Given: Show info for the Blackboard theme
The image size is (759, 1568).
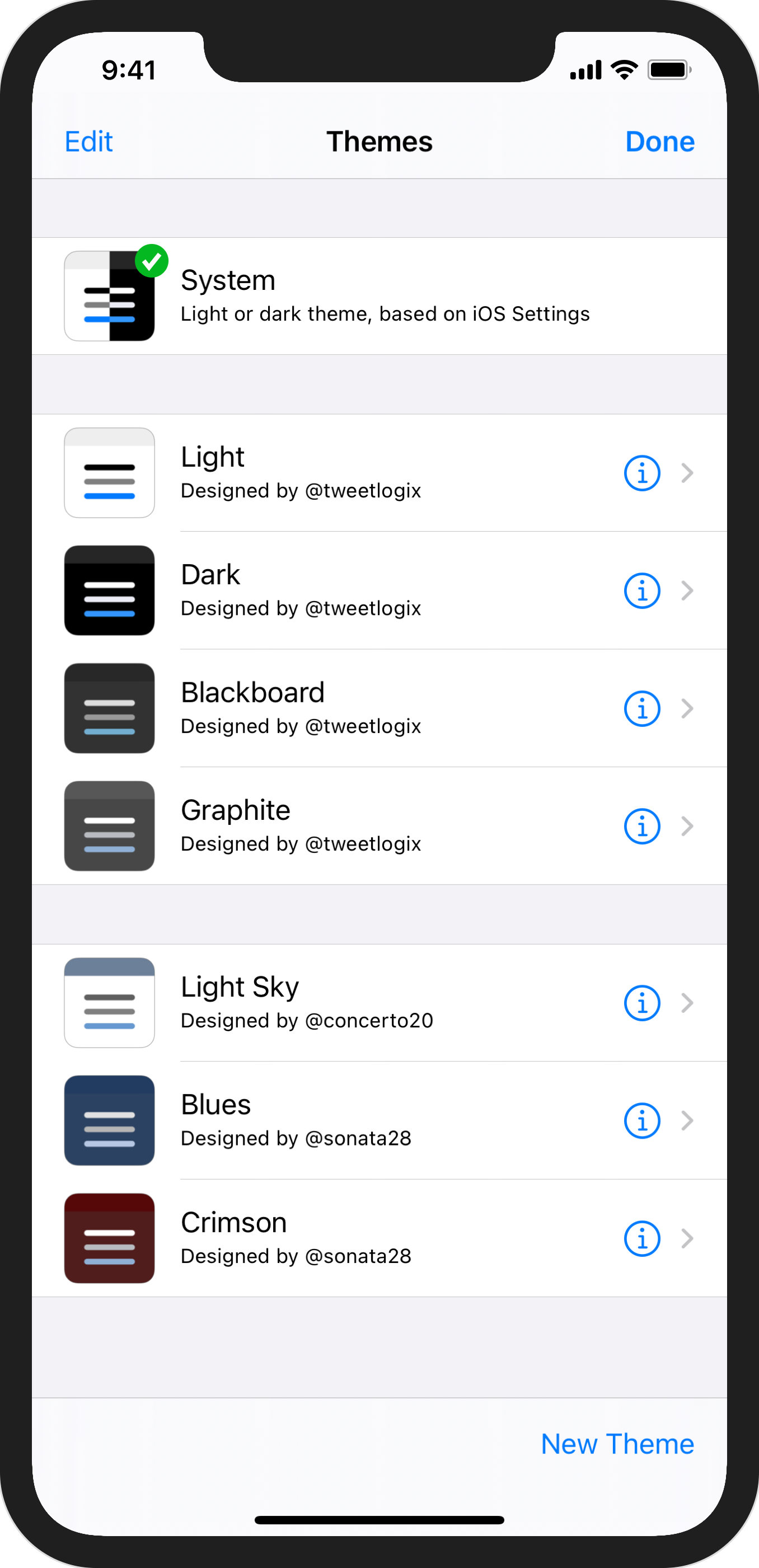Looking at the screenshot, I should [x=641, y=708].
